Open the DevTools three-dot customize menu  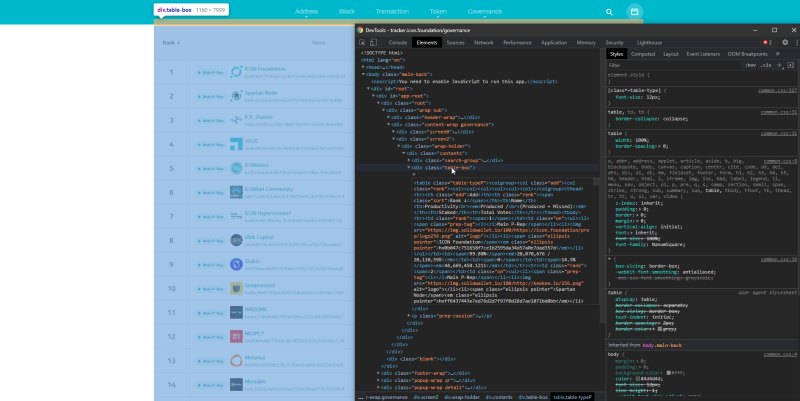[796, 42]
